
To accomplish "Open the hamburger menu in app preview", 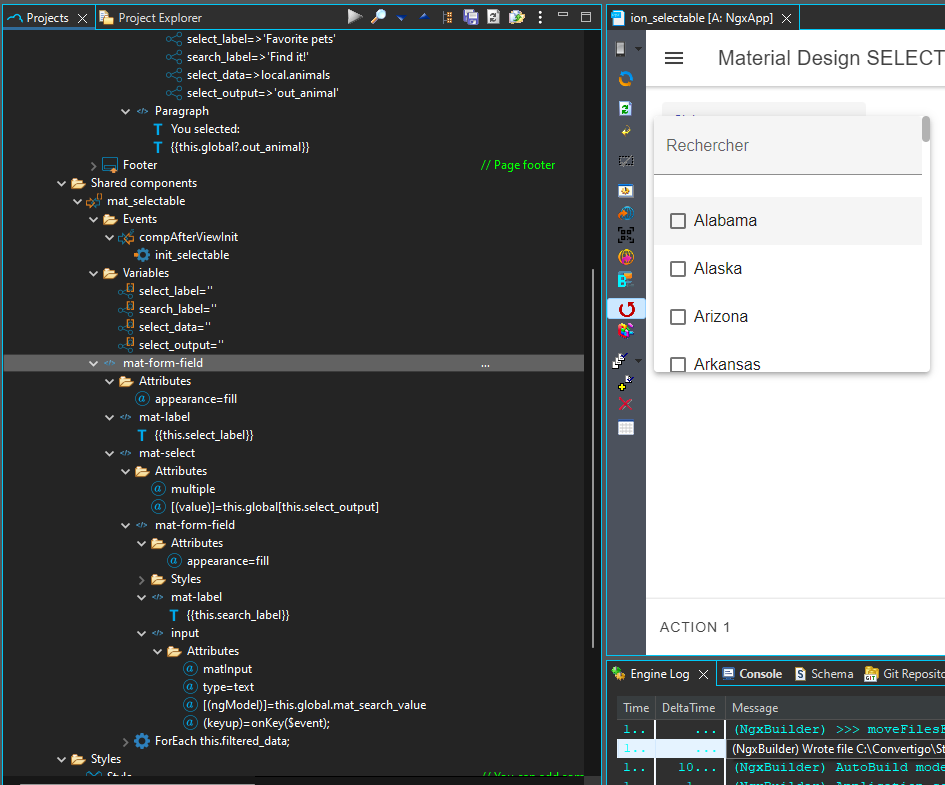I will tap(674, 58).
